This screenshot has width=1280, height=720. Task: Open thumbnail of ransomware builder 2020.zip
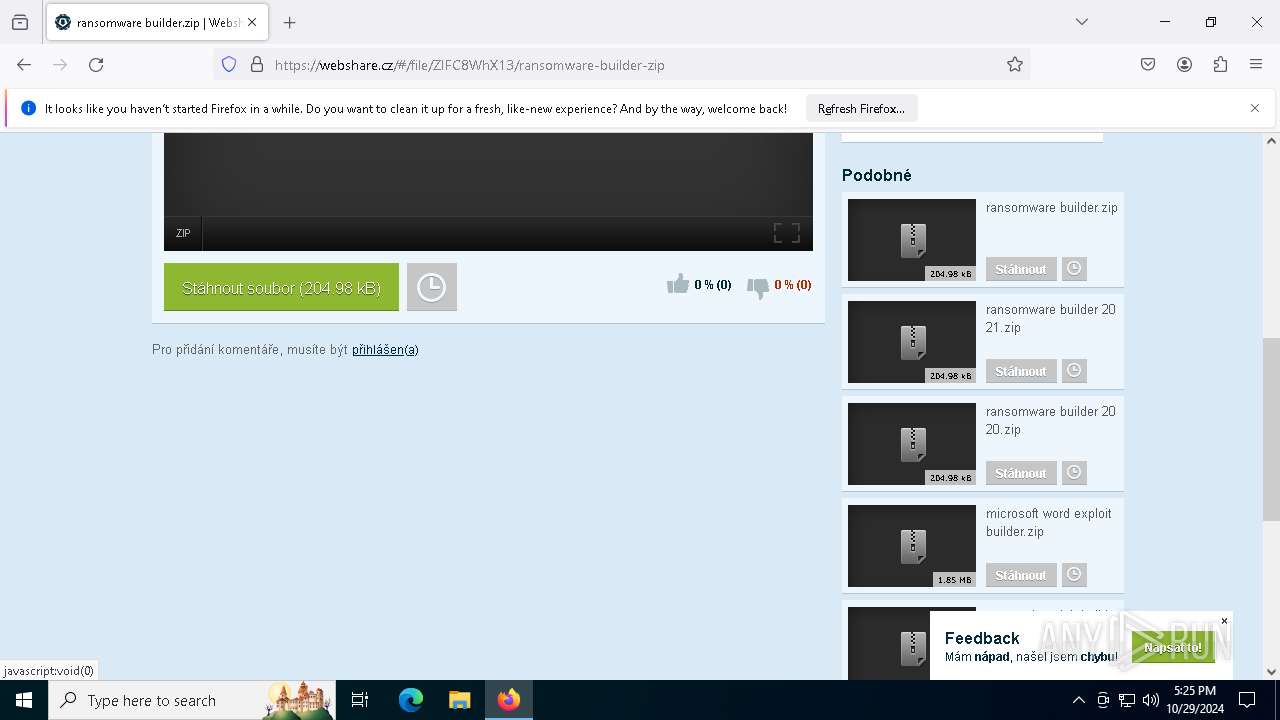pyautogui.click(x=912, y=444)
